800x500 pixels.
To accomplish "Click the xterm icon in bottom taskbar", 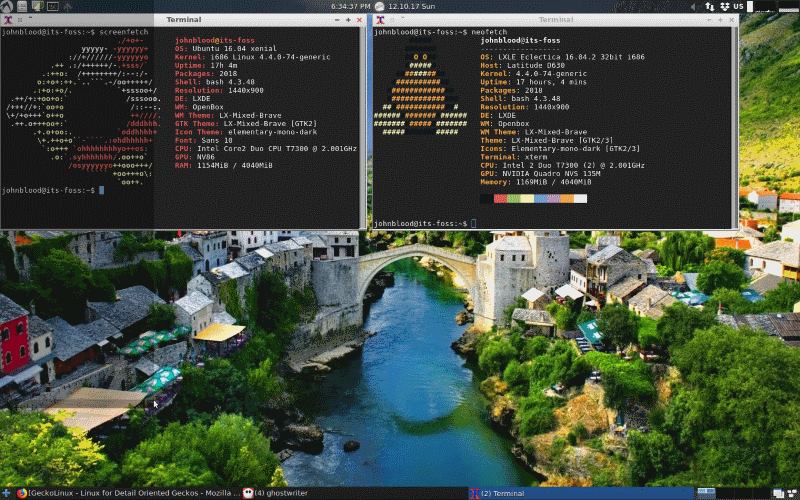I will [474, 493].
